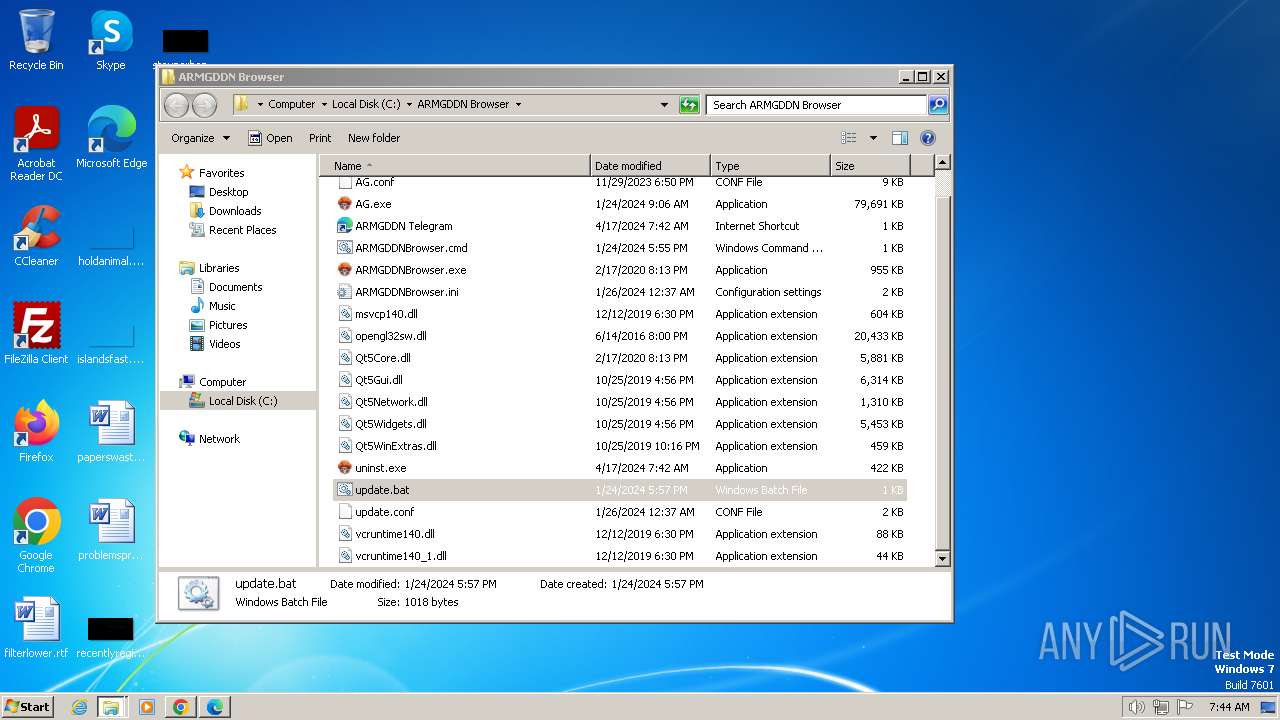Click the New folder toolbar button
1280x720 pixels.
pos(374,138)
